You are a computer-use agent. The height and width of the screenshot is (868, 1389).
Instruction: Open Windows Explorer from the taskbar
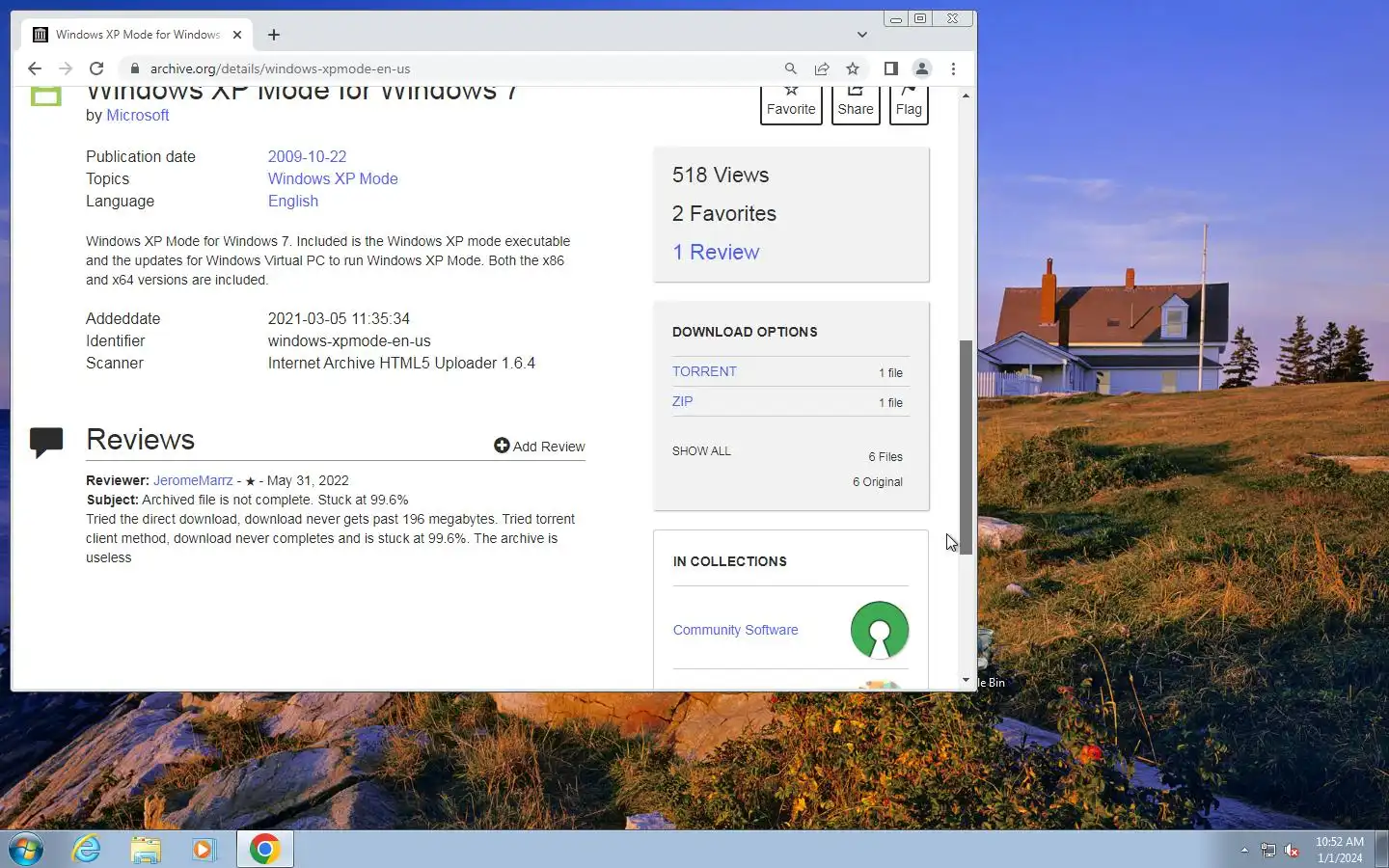tap(146, 849)
